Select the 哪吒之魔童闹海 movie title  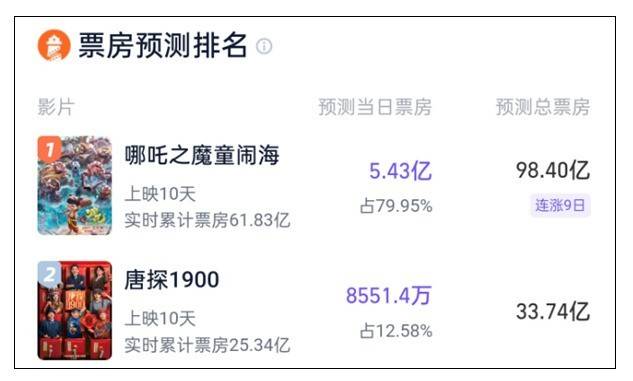coord(202,155)
